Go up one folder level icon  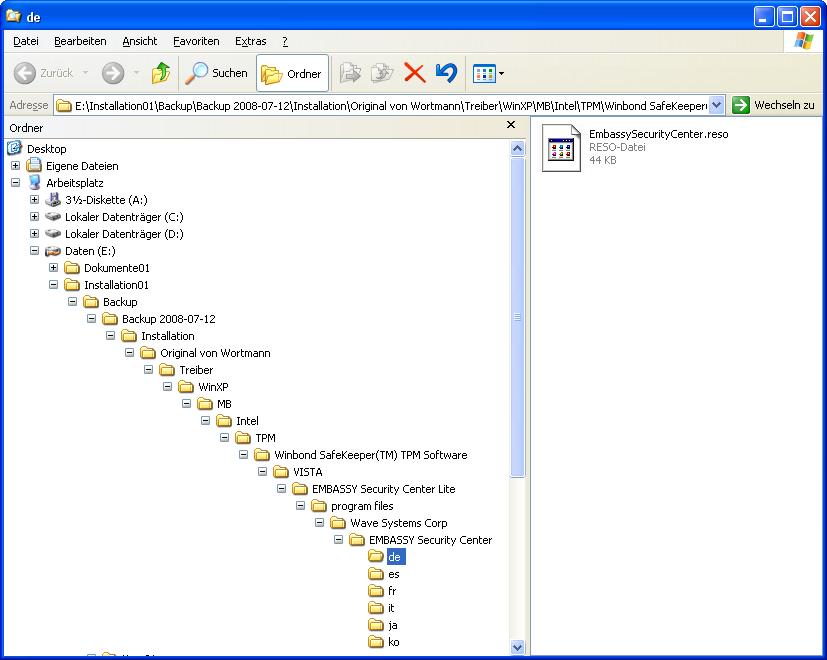[x=161, y=73]
